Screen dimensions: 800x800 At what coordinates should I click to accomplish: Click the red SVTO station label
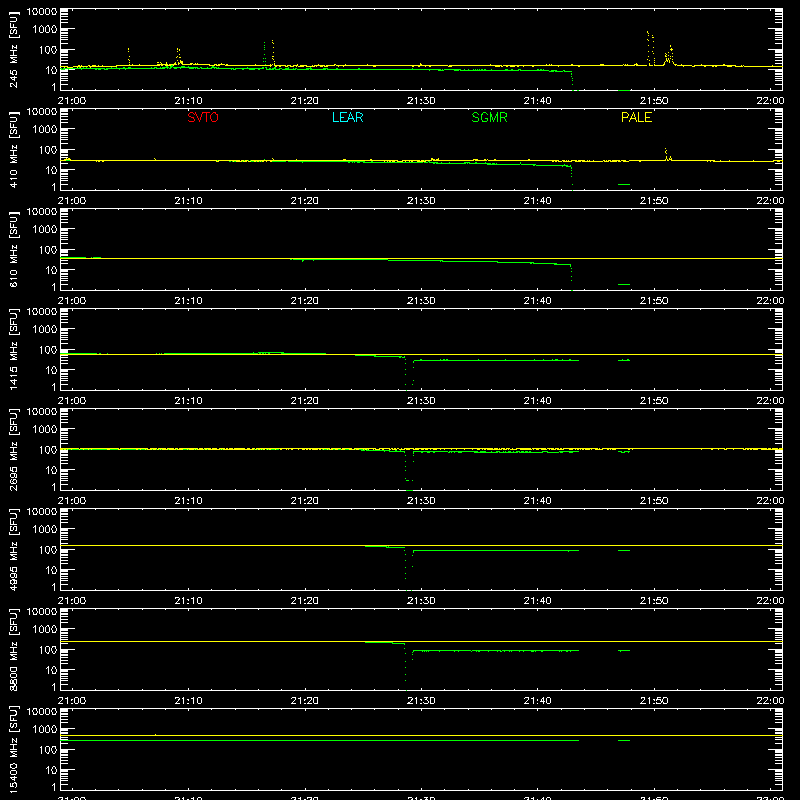(x=203, y=117)
